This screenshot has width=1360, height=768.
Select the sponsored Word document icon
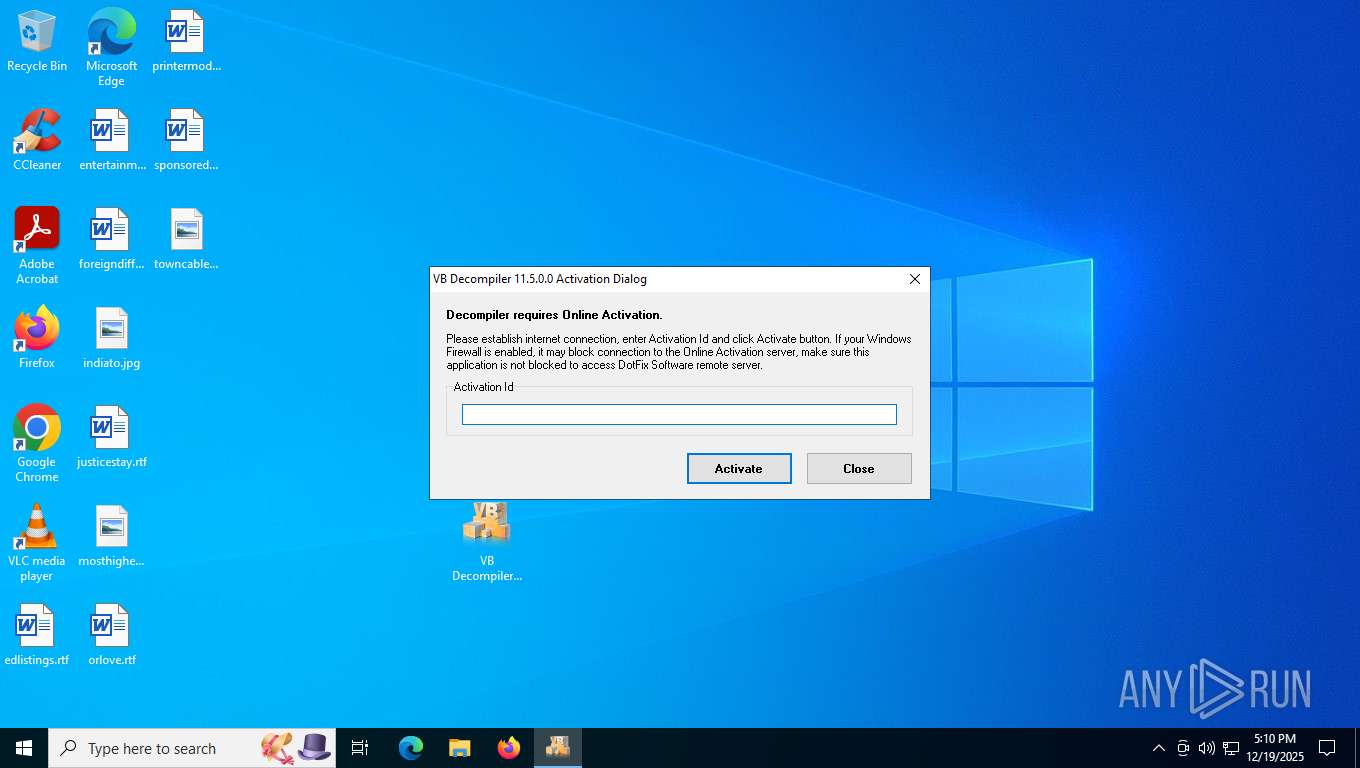186,140
